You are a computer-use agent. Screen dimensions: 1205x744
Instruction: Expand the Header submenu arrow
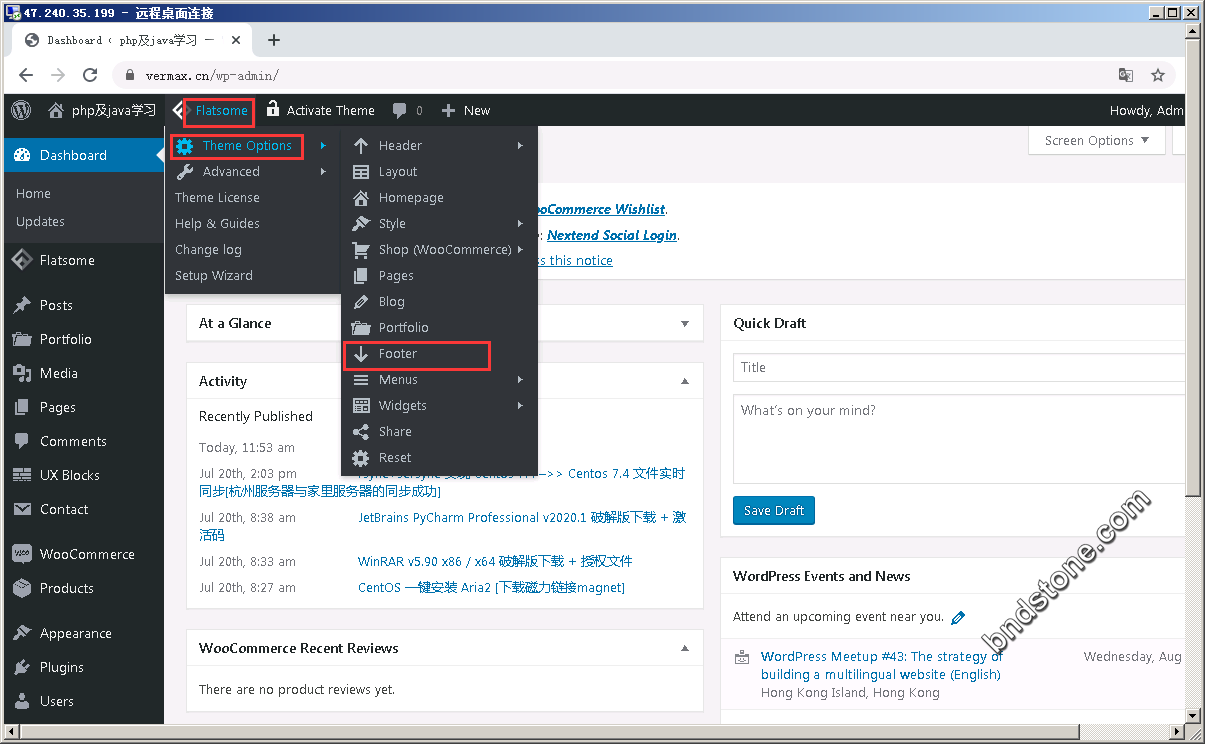tap(520, 146)
